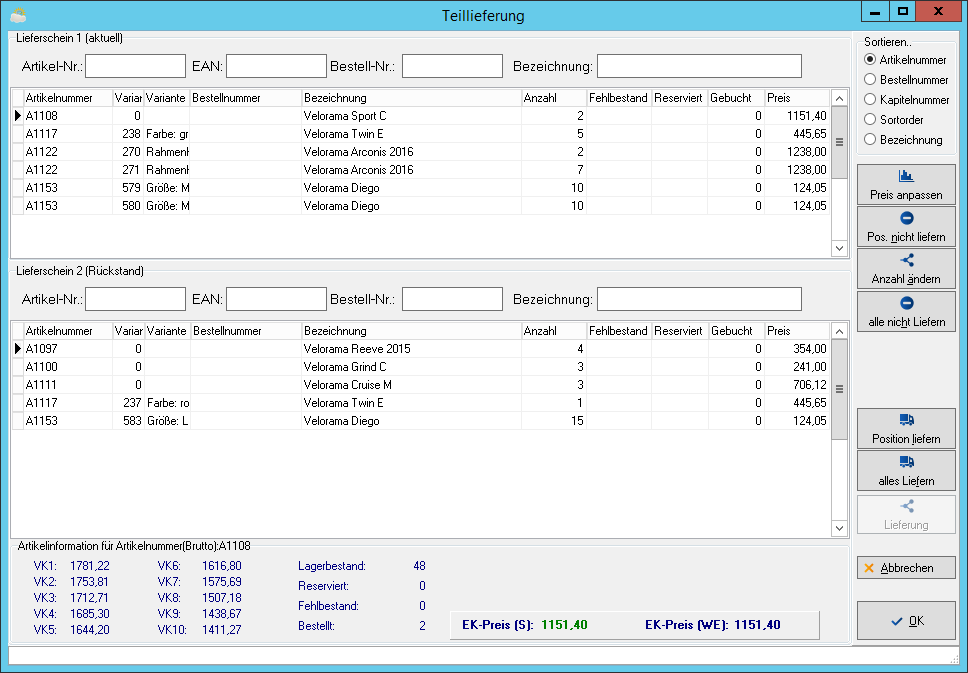Select A1122 Velorama Arconis 2016 variant 270
The width and height of the screenshot is (968, 673).
[420, 152]
